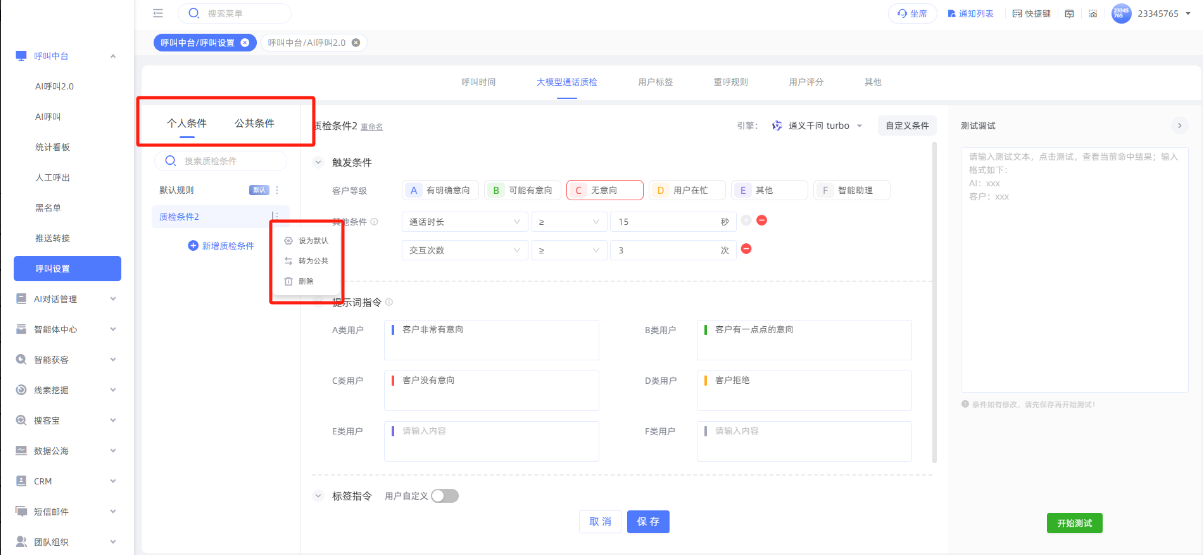
Task: Switch to the 公共条件 tab
Action: (x=254, y=123)
